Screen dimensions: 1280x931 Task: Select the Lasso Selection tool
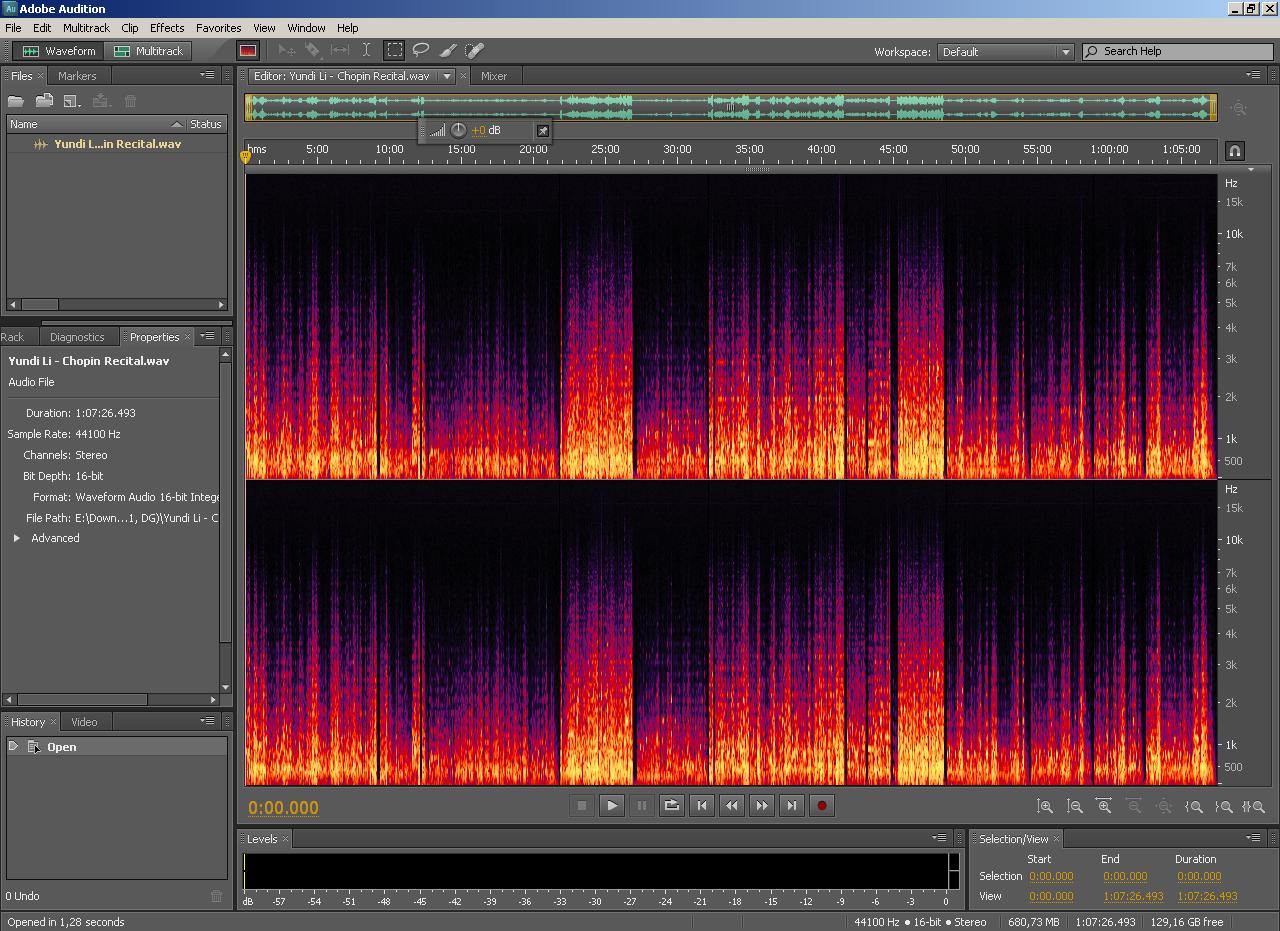(x=421, y=50)
